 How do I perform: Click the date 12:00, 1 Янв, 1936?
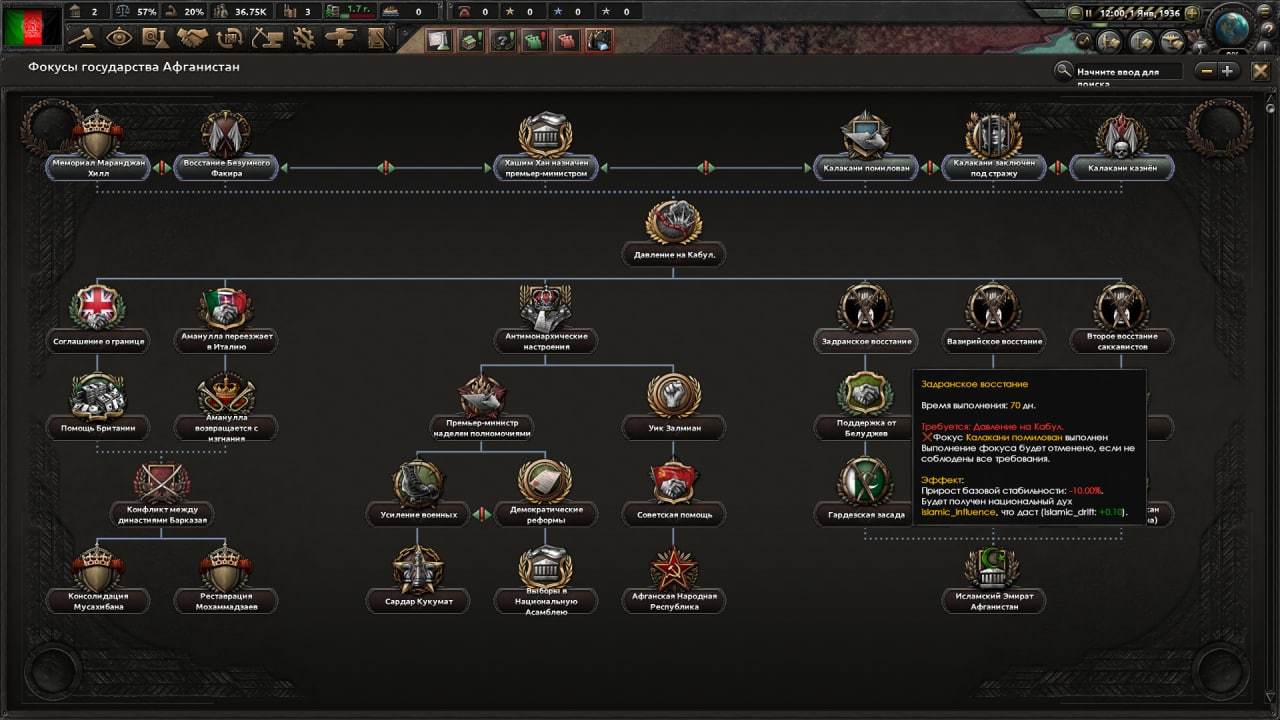coord(1139,13)
